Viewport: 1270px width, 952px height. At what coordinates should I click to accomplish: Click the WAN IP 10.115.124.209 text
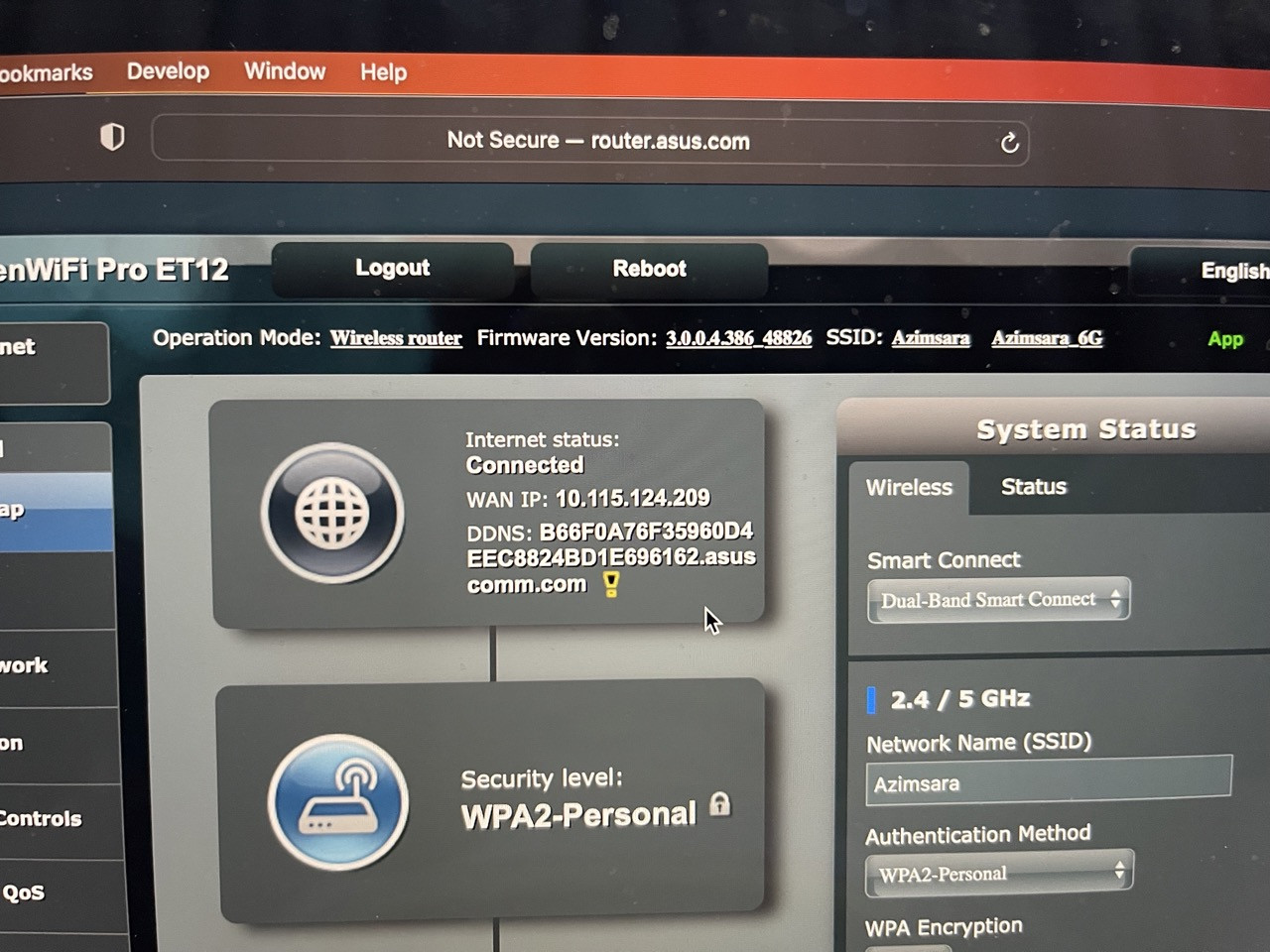pos(632,498)
